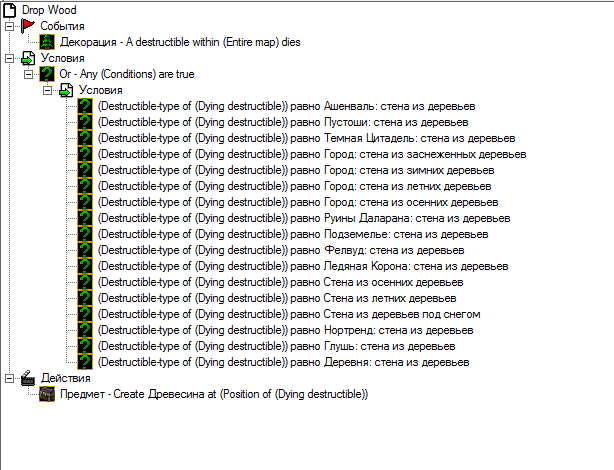614x470 pixels.
Task: Click the red flag События icon
Action: click(28, 26)
